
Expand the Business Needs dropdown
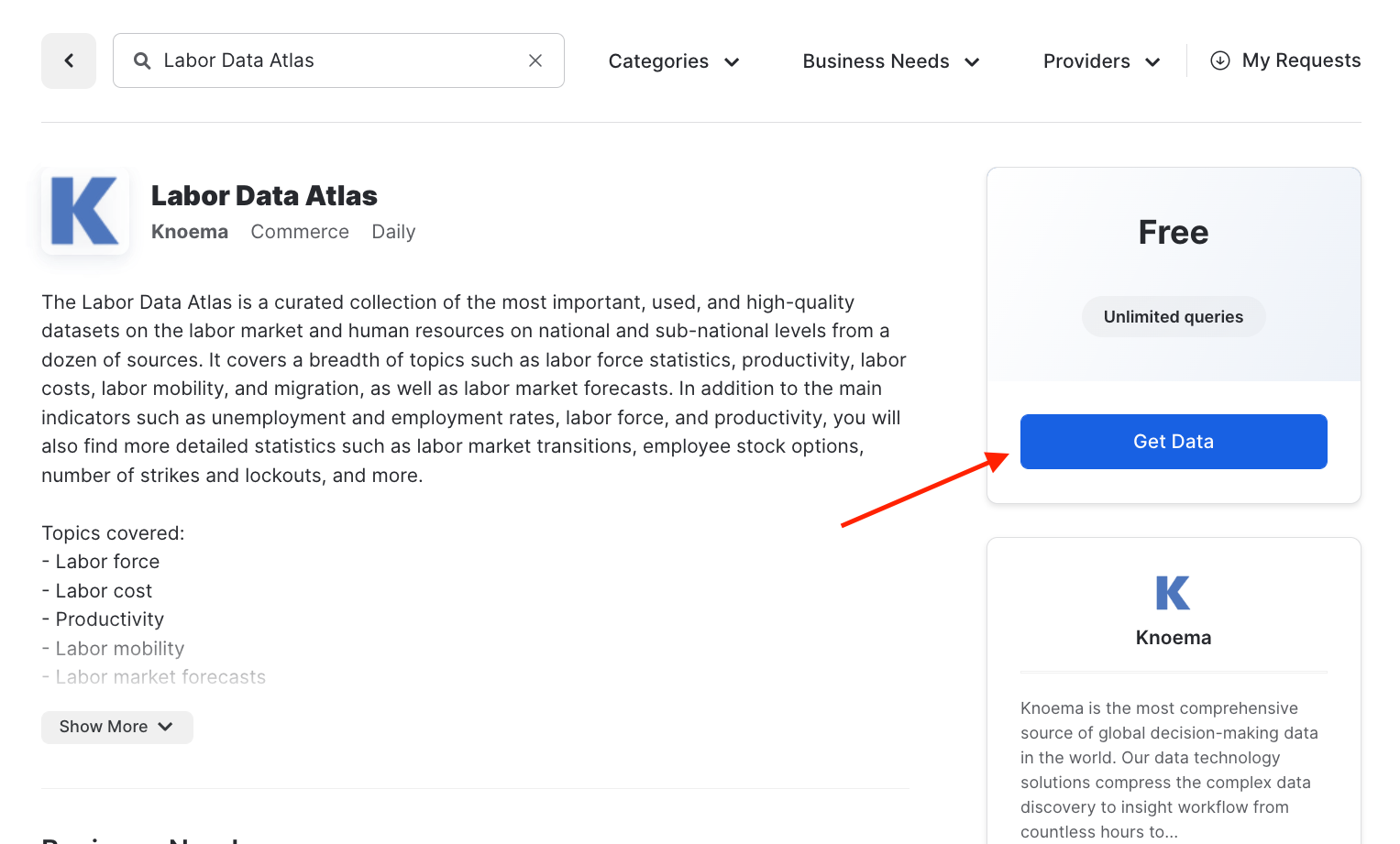891,61
